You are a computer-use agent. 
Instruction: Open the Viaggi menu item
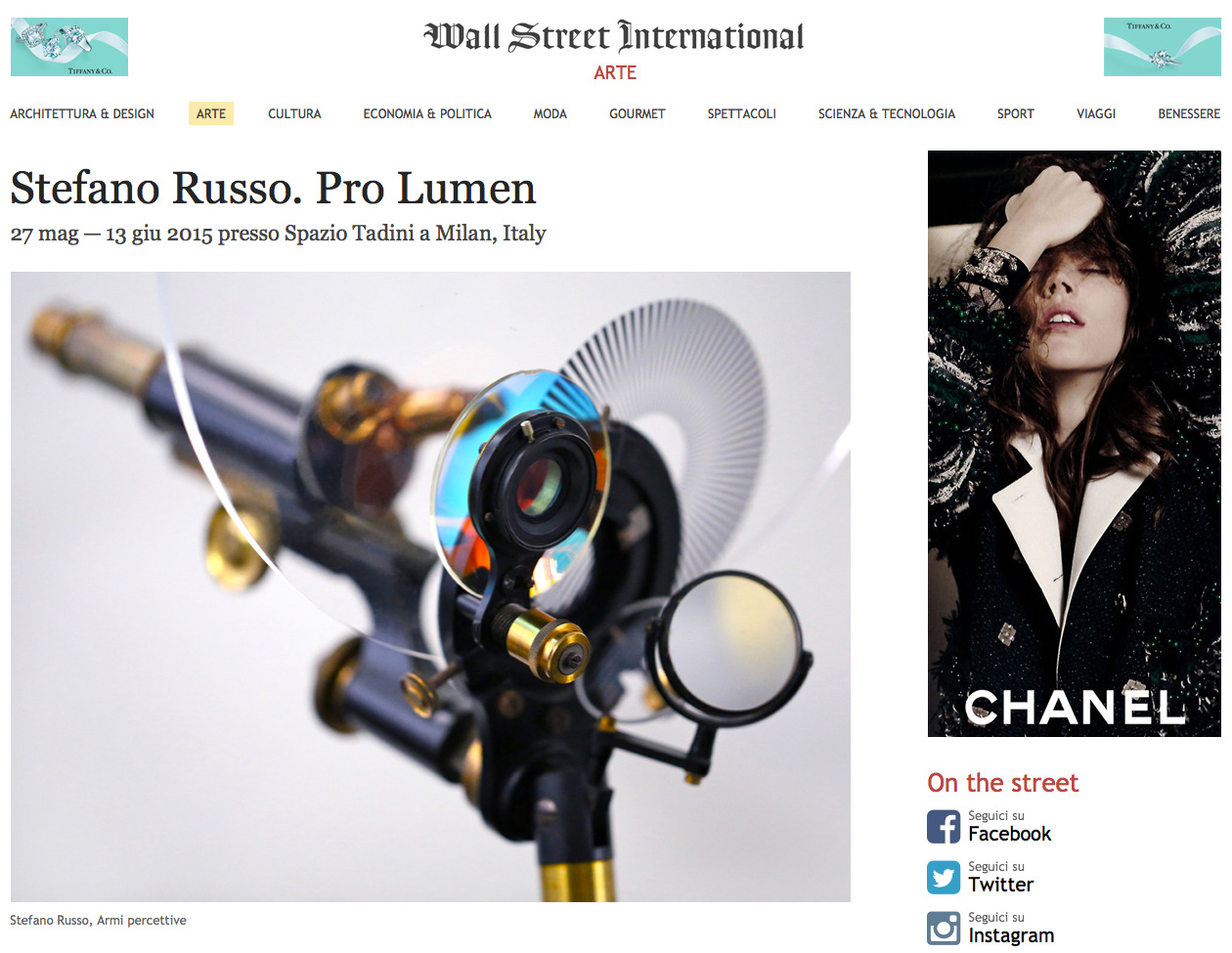1096,113
